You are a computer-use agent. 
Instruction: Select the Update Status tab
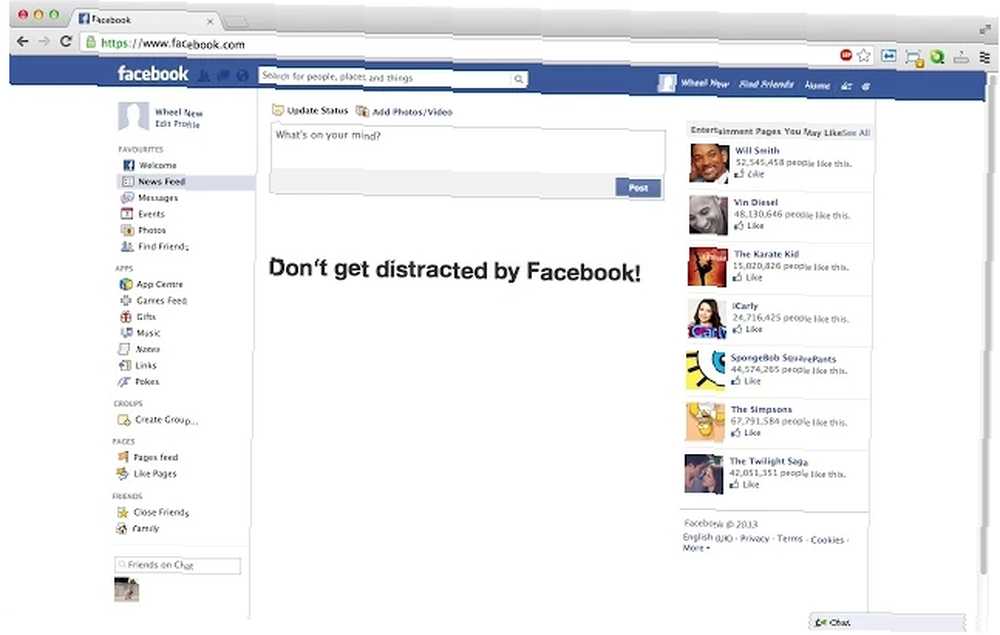311,110
